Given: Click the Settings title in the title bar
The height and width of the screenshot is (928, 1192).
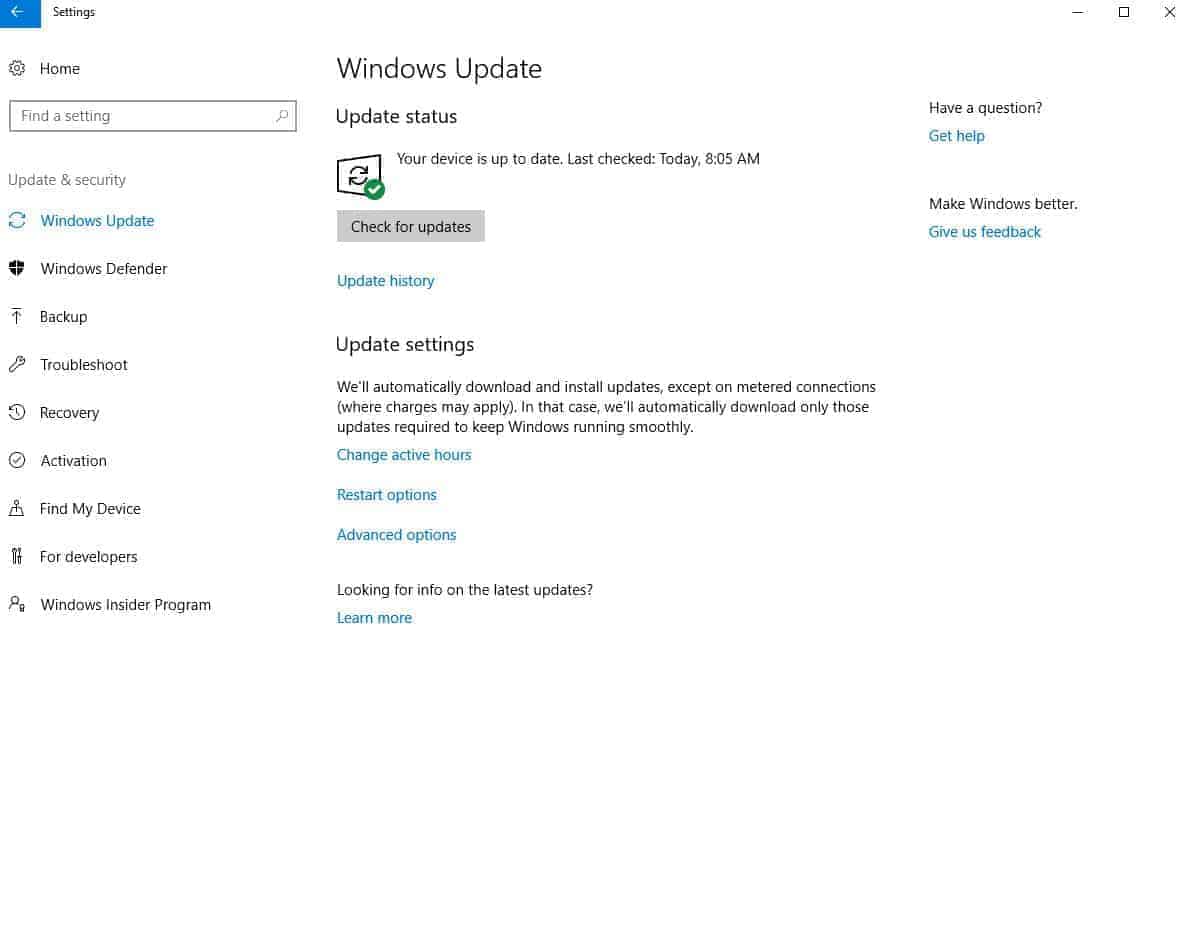Looking at the screenshot, I should (74, 12).
